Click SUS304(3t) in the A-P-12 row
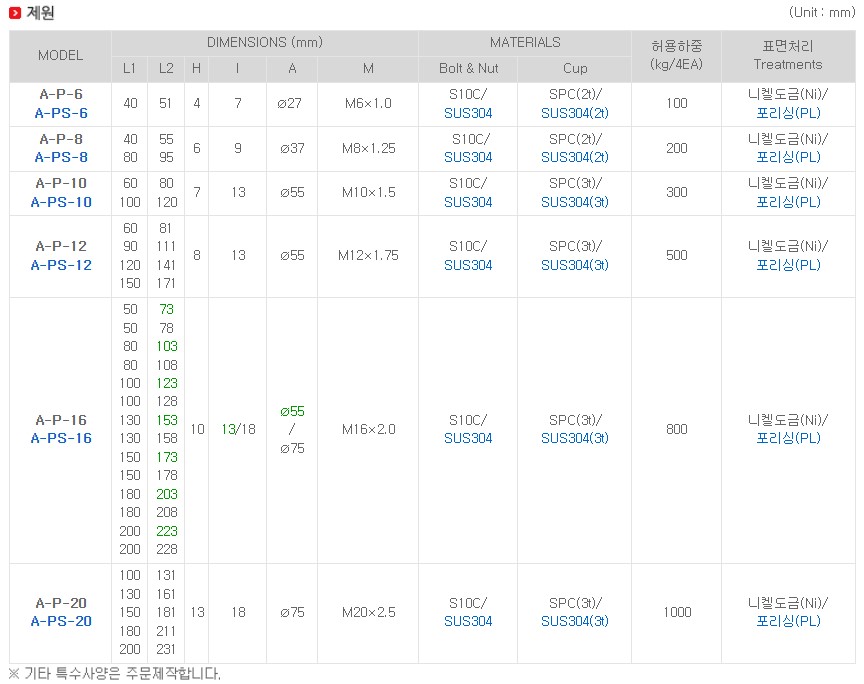 click(x=575, y=265)
